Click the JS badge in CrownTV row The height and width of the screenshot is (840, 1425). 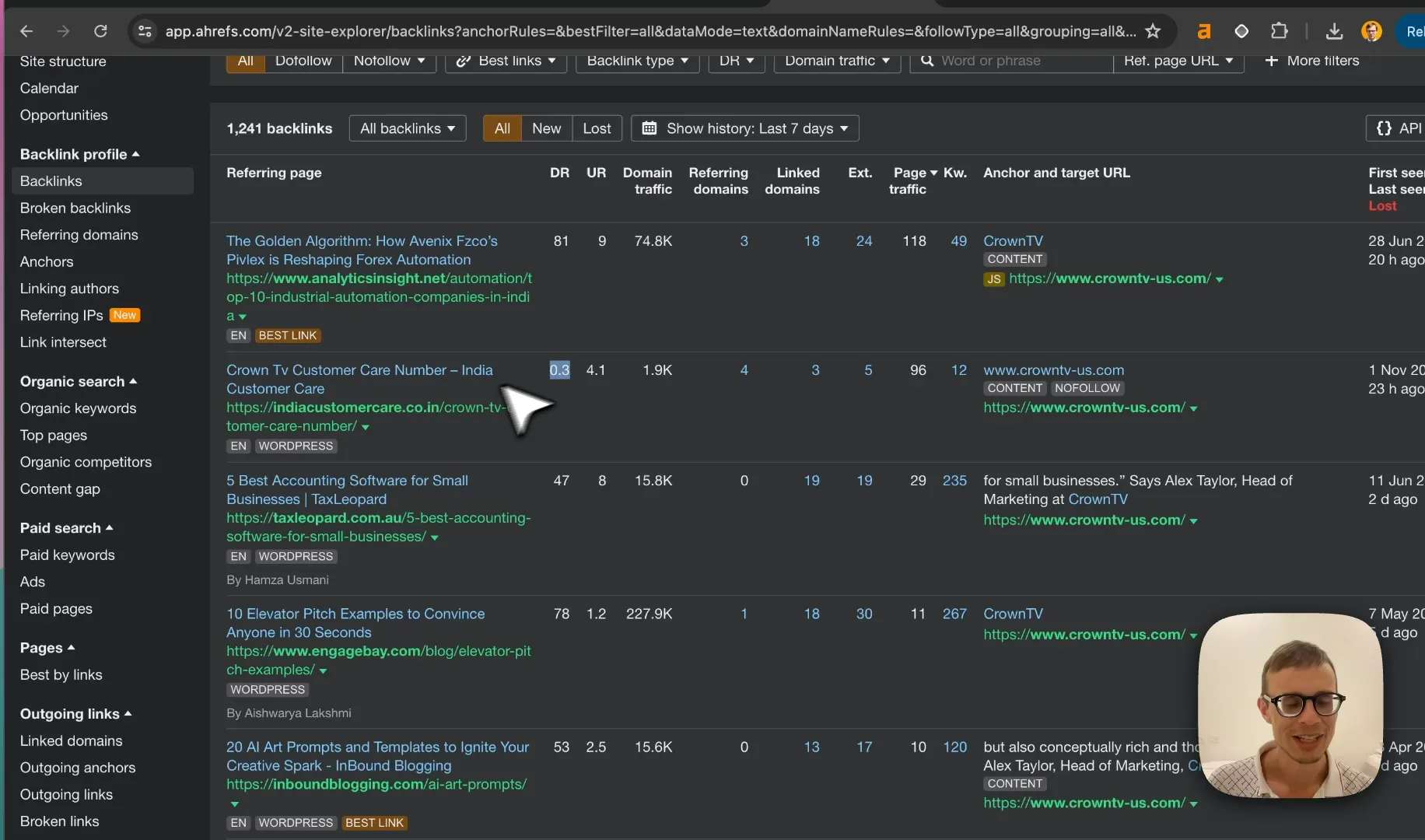pos(993,279)
